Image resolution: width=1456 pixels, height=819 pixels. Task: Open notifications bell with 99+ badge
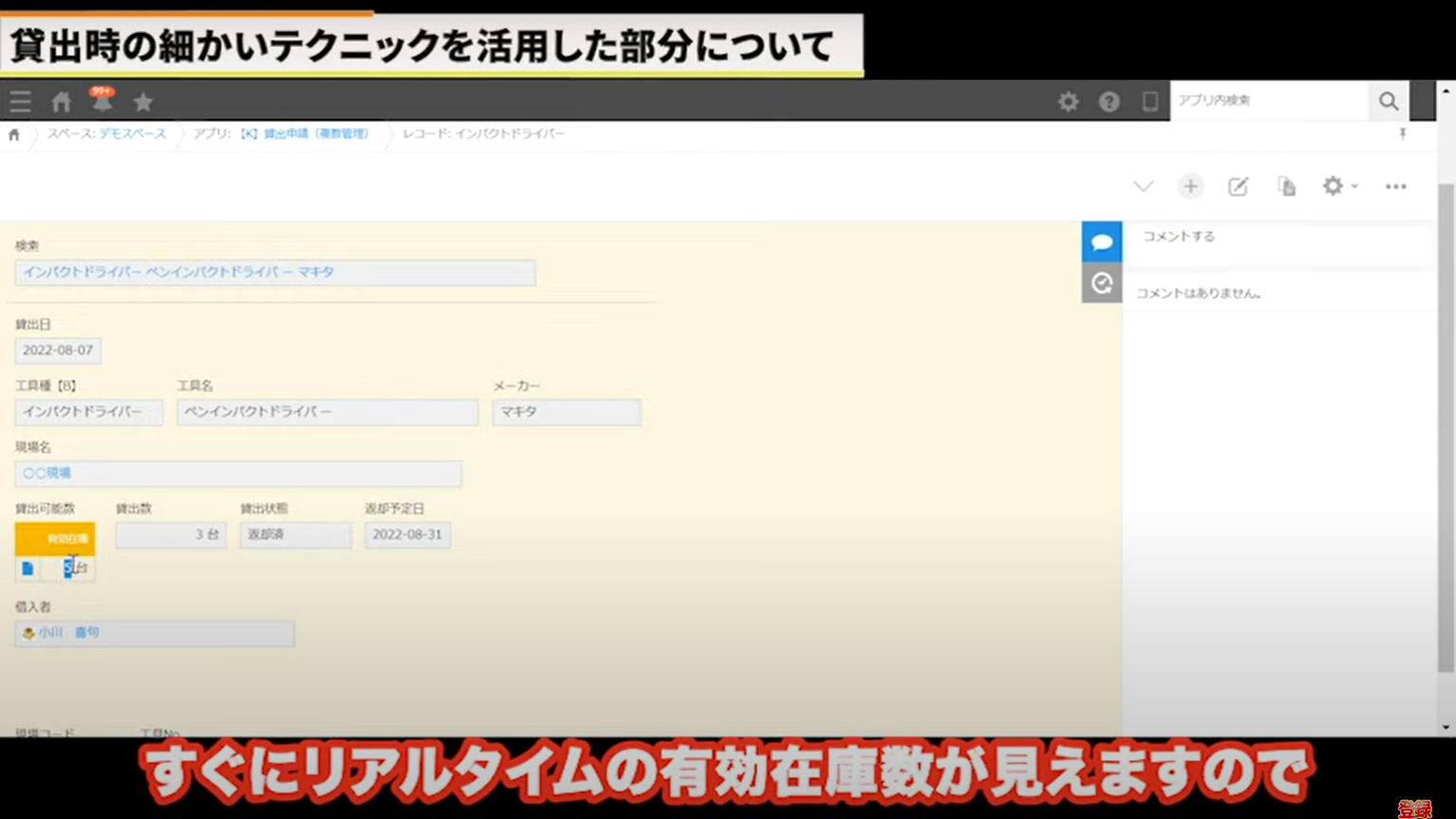[x=101, y=100]
